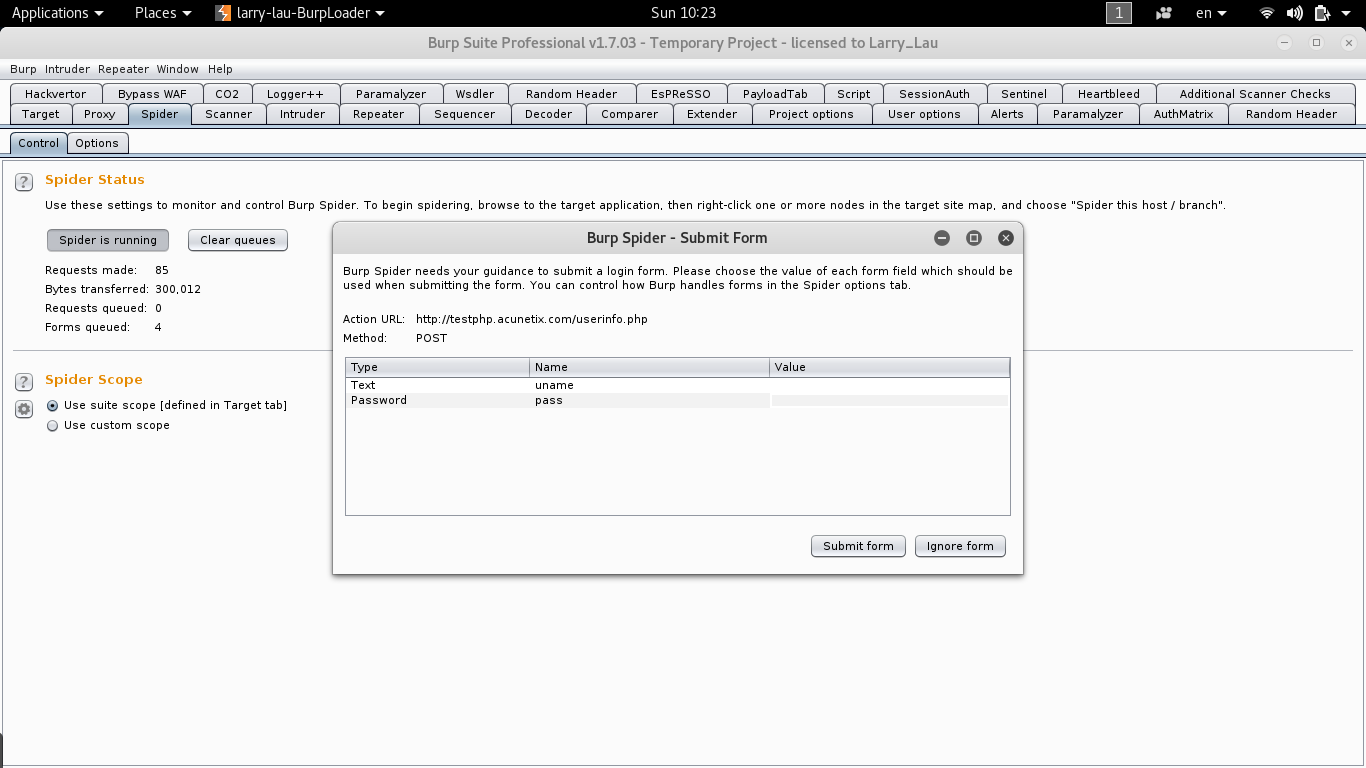Open the Comparer tab

click(630, 114)
